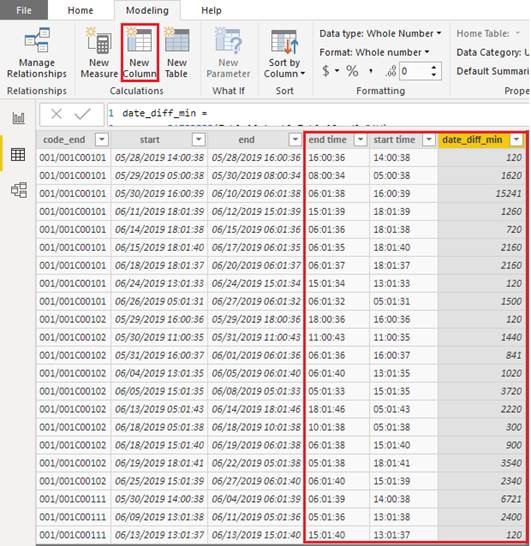Click cell value 3720
This screenshot has width=531, height=546.
[x=511, y=391]
